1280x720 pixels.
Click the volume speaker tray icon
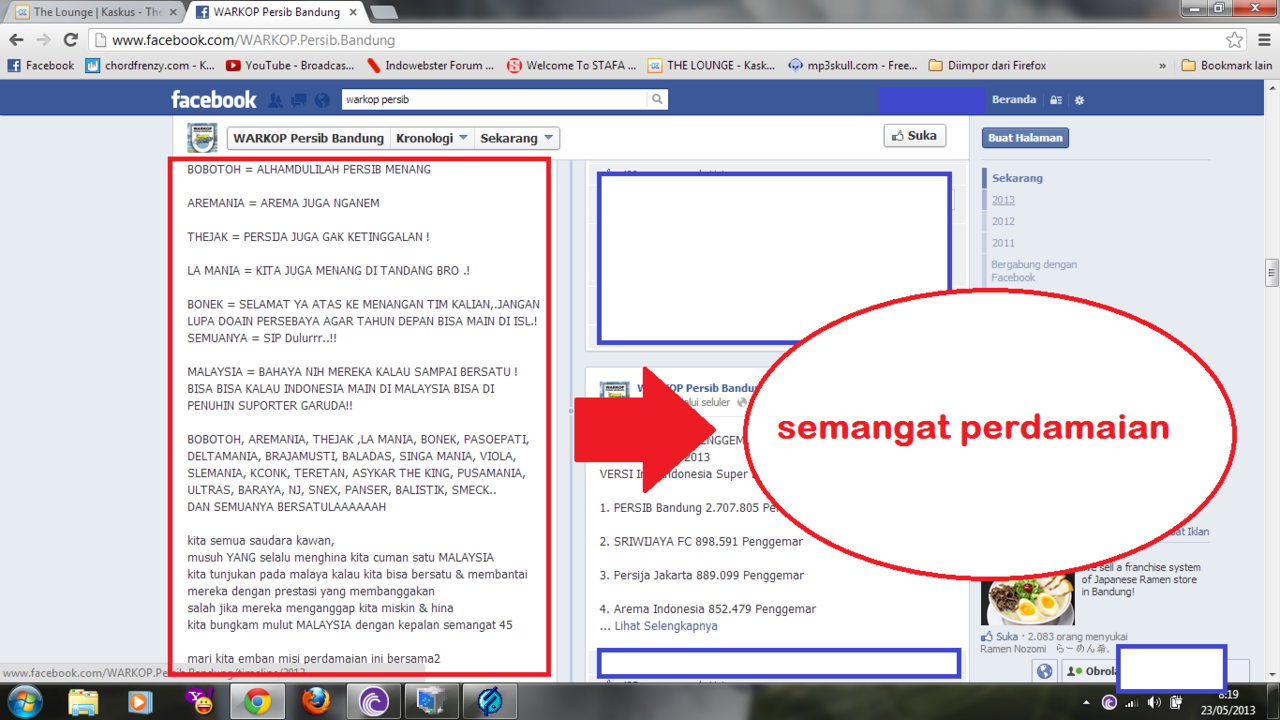[x=1154, y=702]
